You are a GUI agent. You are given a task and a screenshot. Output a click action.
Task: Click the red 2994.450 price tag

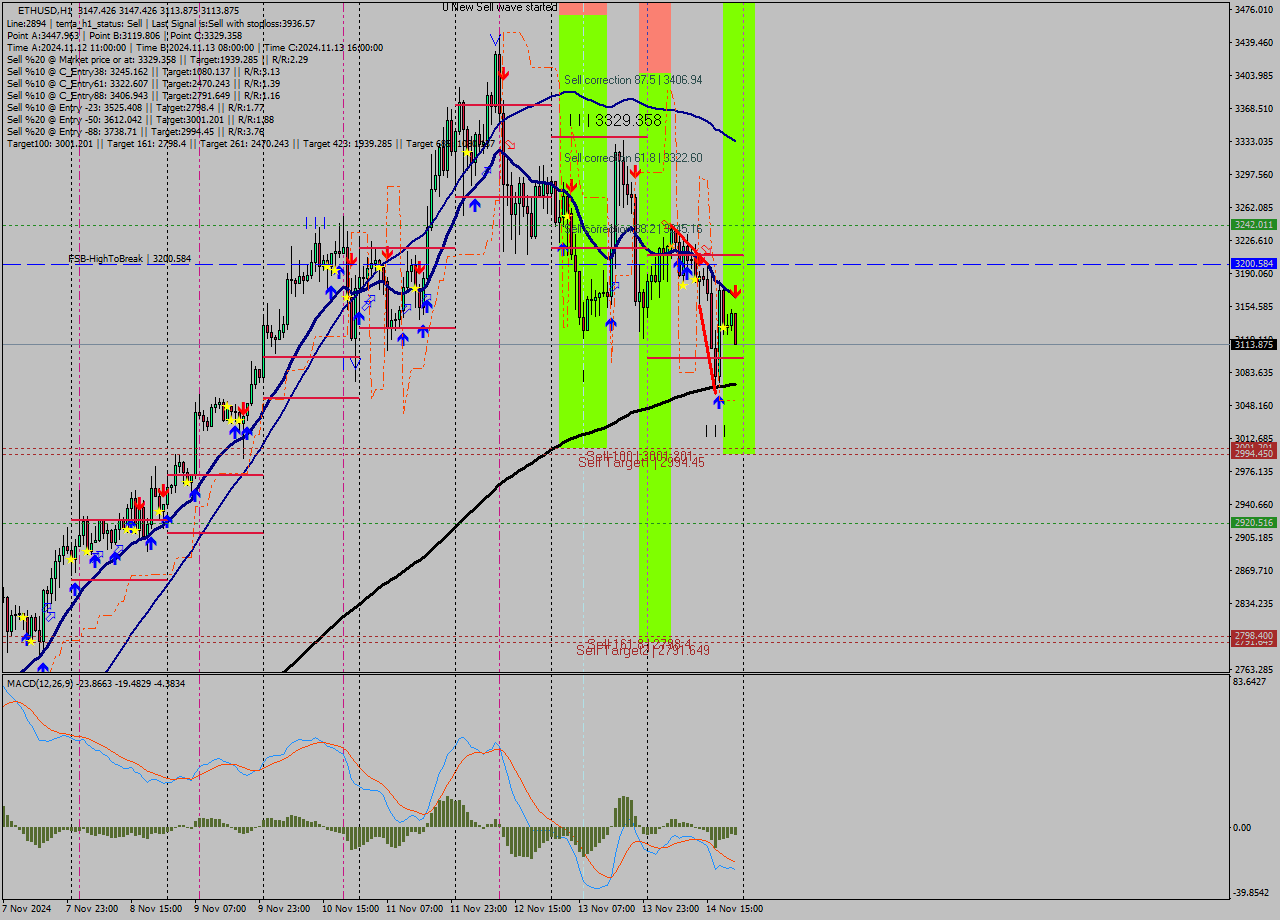1254,453
